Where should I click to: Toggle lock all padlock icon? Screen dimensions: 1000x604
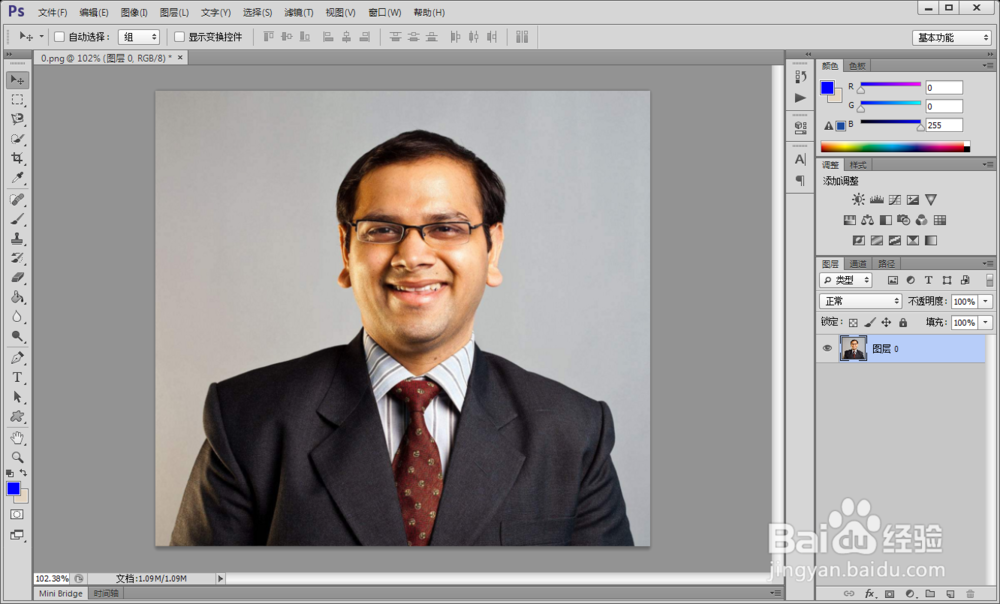(x=902, y=323)
